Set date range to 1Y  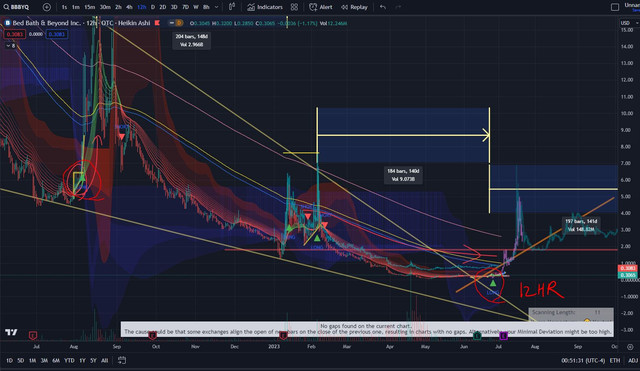click(82, 360)
